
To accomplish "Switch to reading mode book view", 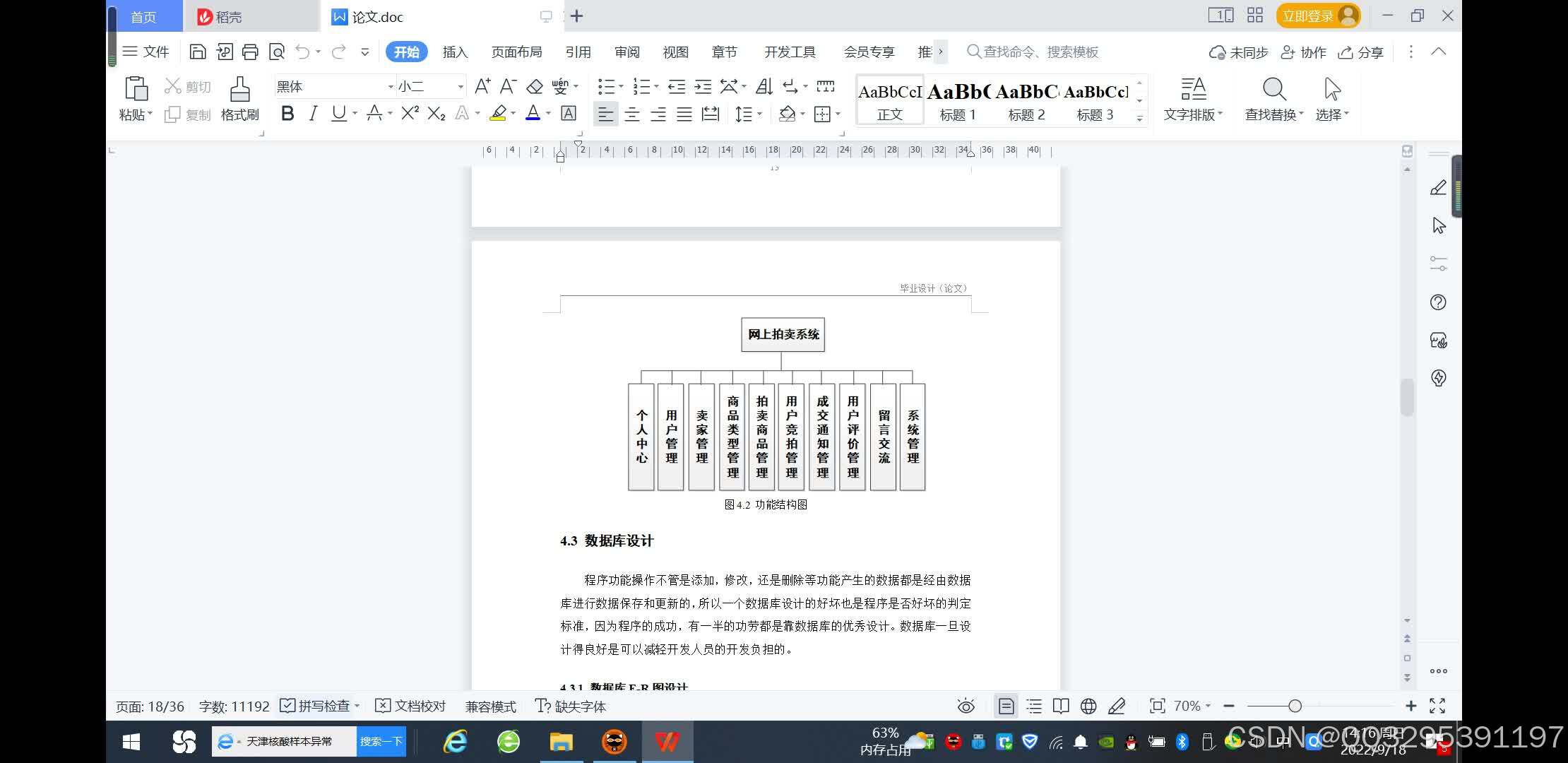I will [1061, 706].
